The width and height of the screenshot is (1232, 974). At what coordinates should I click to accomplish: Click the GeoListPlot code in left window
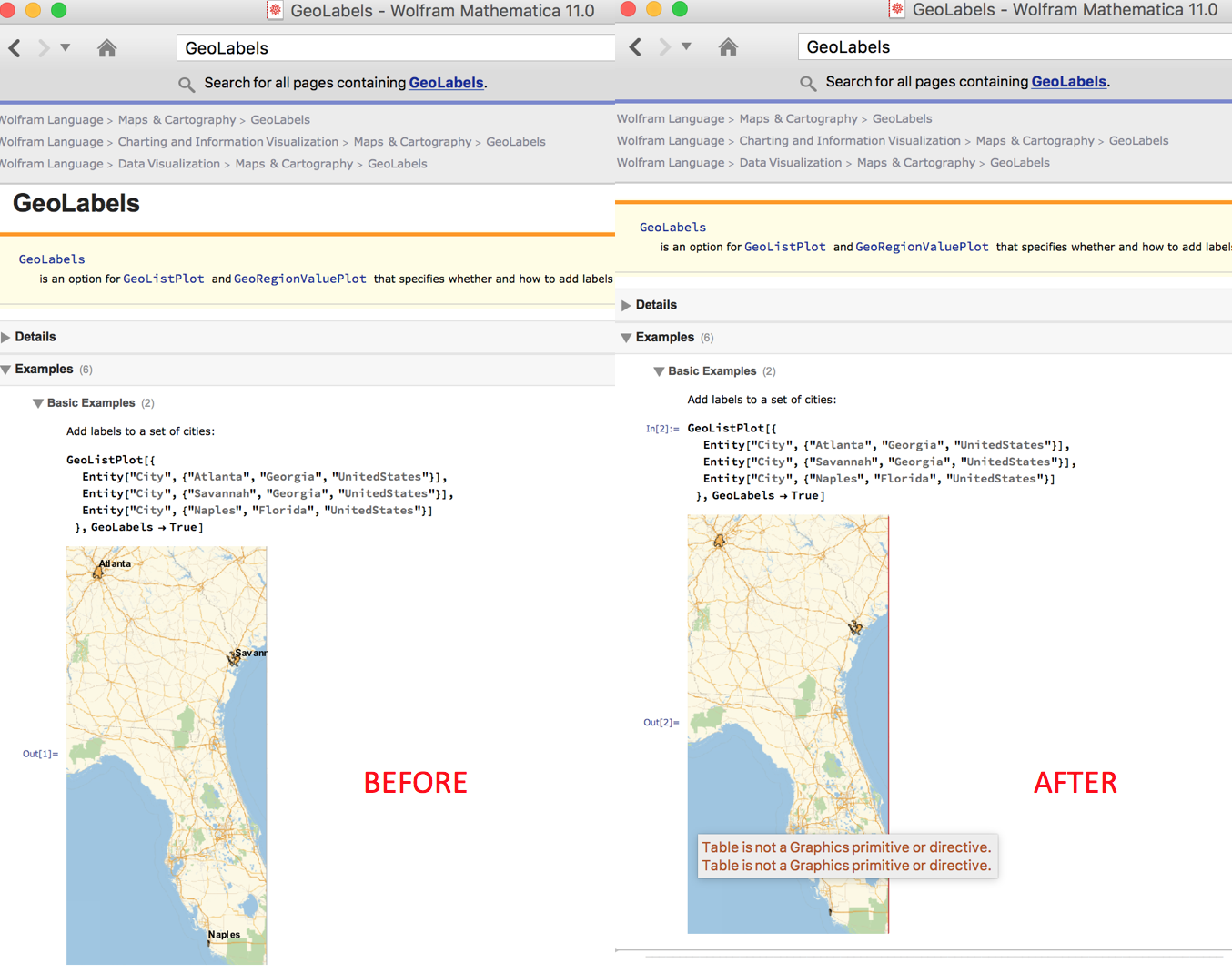point(260,494)
